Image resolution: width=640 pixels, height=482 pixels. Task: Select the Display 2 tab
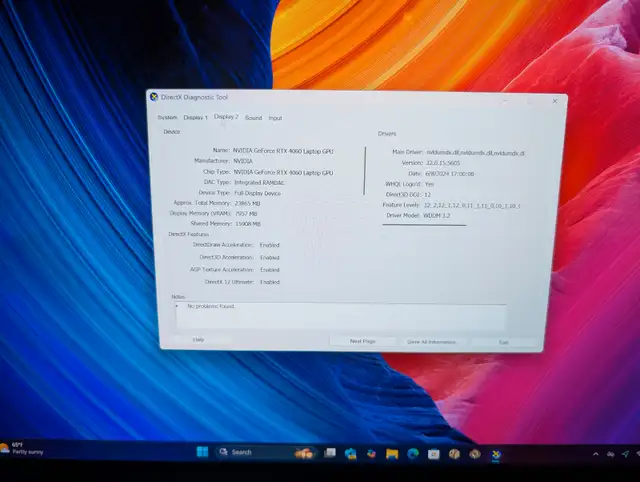point(226,117)
